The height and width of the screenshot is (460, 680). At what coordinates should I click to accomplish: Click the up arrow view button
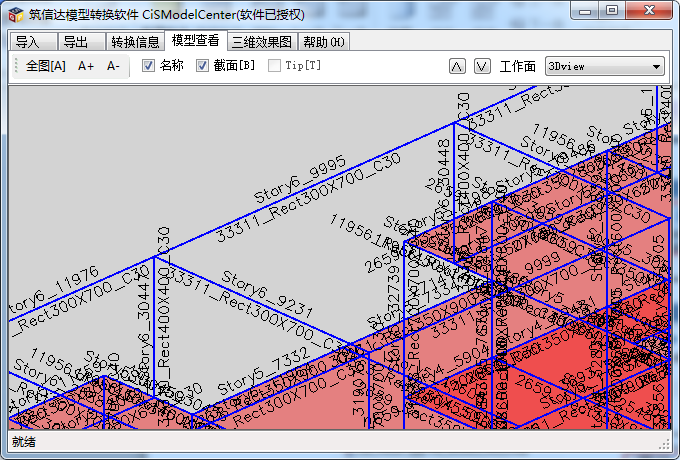coord(457,66)
